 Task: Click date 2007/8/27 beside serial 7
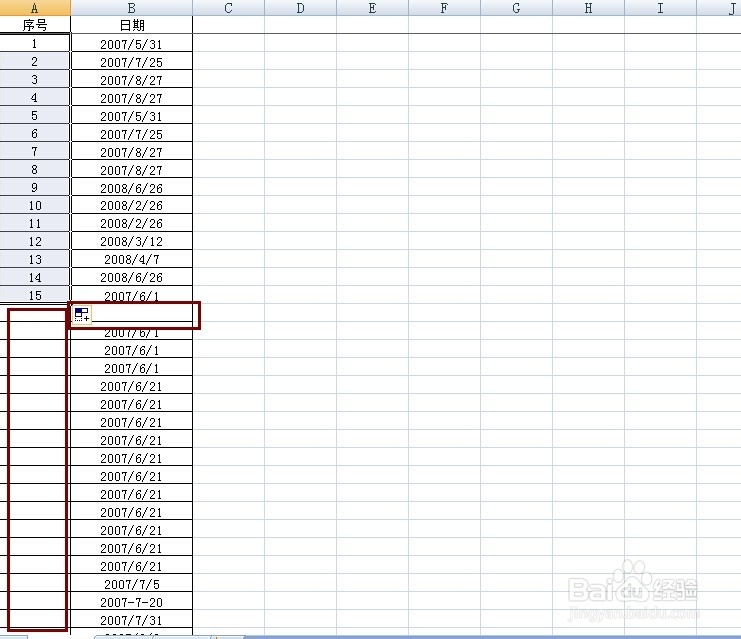pyautogui.click(x=132, y=151)
